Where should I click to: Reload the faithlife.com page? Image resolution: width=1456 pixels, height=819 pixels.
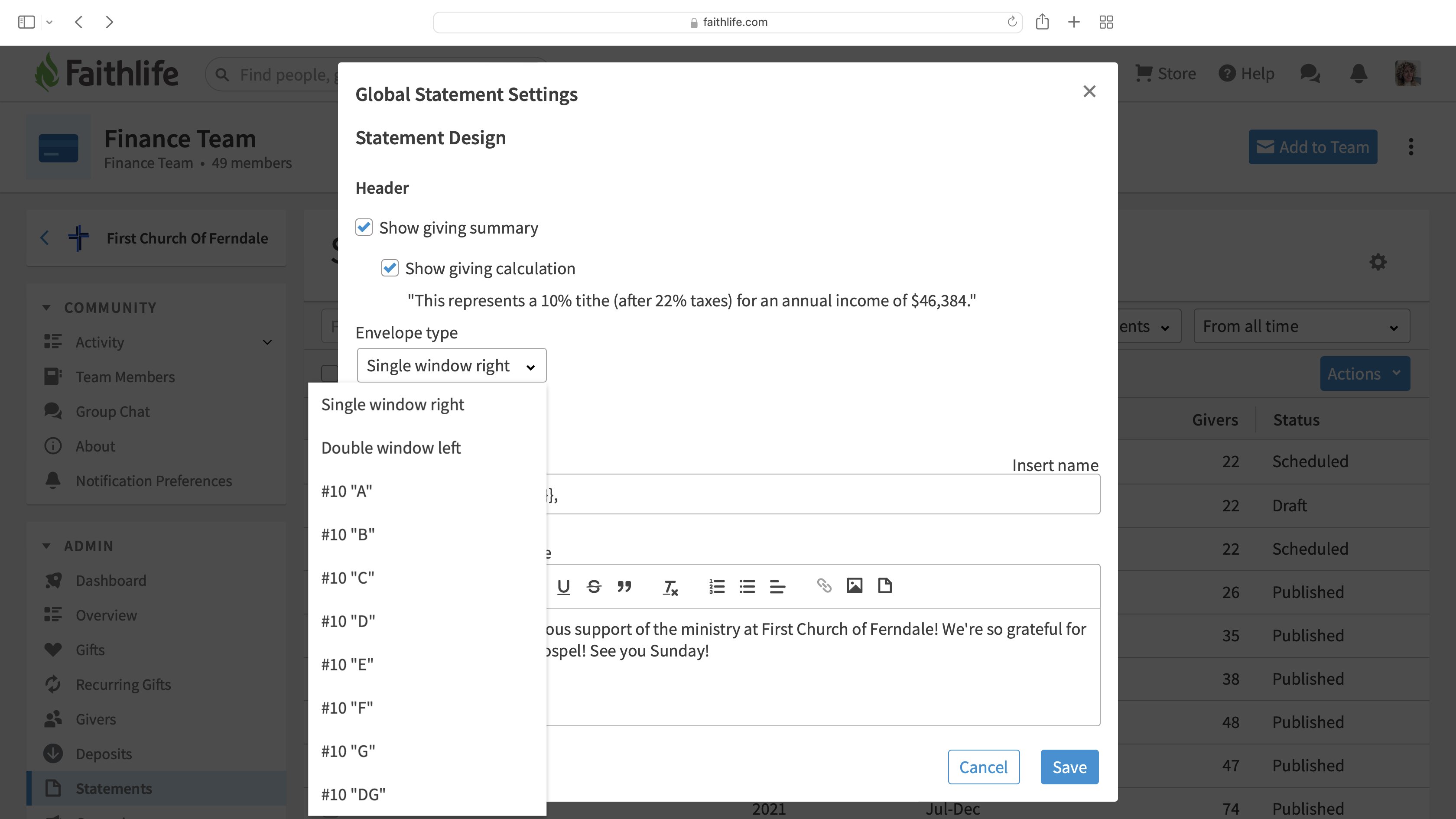1012,22
